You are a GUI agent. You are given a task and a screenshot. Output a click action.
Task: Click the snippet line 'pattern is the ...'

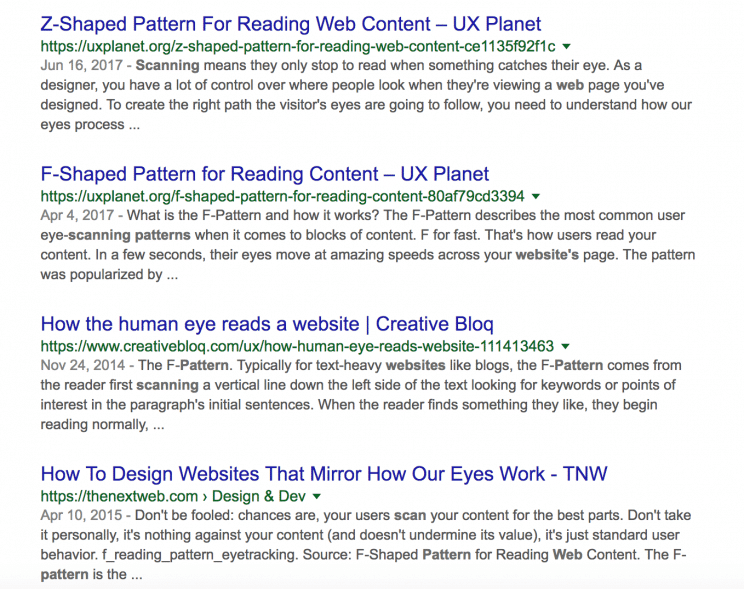(x=91, y=574)
